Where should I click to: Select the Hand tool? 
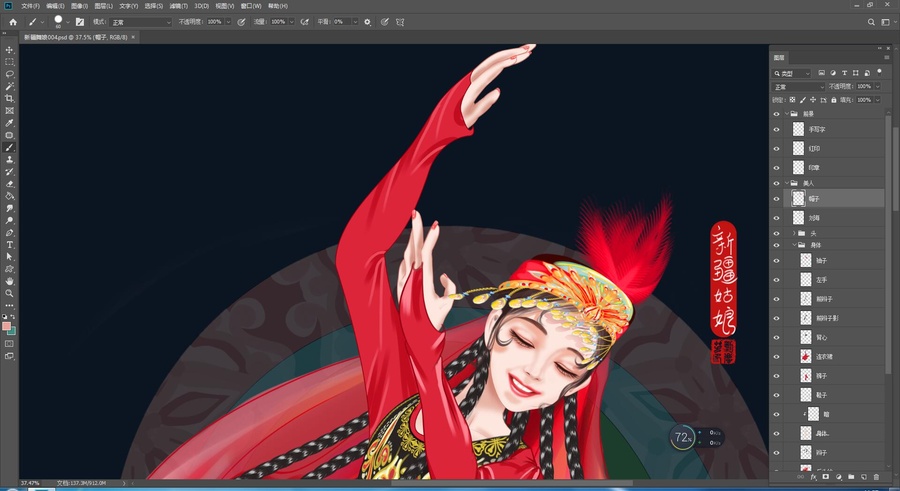9,281
